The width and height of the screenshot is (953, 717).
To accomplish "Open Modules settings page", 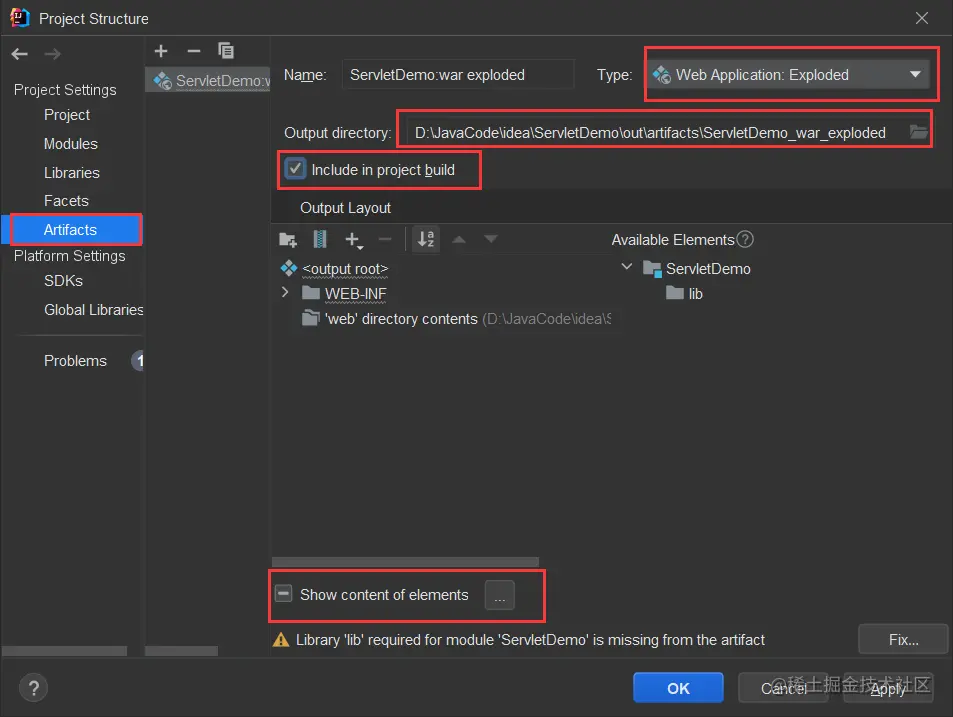I will point(71,144).
